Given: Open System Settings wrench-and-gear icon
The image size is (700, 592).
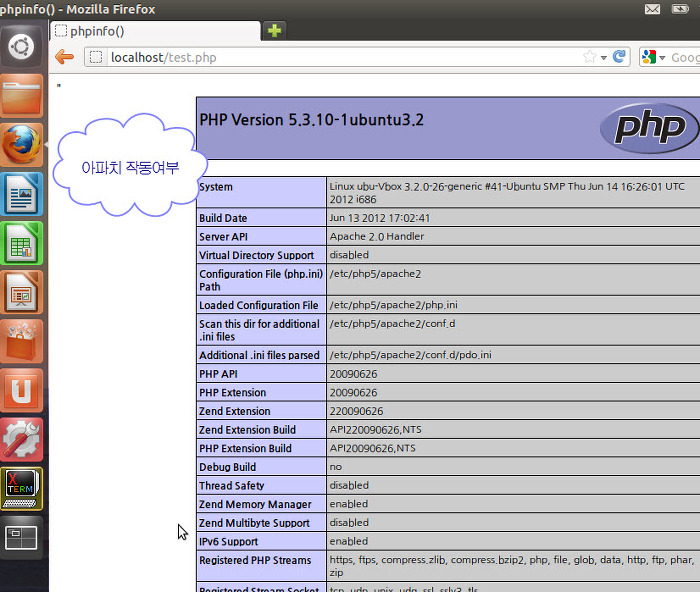Looking at the screenshot, I should 23,440.
